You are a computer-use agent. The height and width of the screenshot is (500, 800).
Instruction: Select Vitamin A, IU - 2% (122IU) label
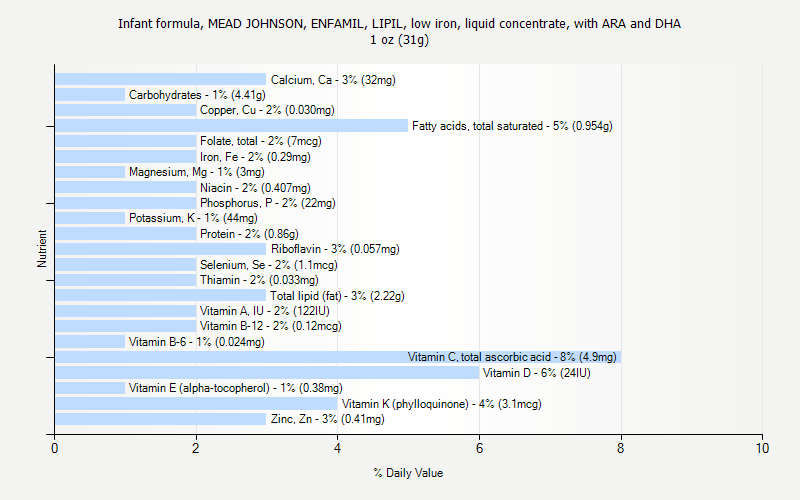click(x=265, y=311)
